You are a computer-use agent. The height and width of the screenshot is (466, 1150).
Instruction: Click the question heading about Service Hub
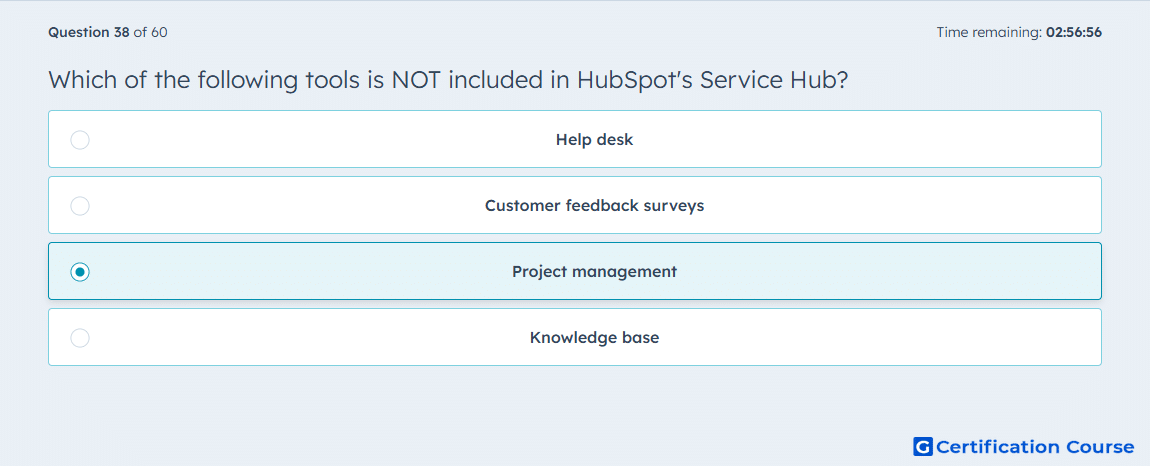448,79
